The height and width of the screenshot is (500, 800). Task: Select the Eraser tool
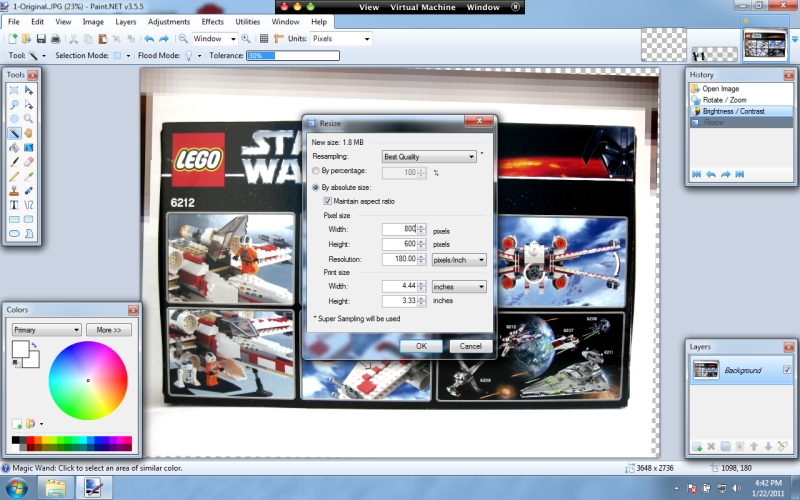(29, 162)
